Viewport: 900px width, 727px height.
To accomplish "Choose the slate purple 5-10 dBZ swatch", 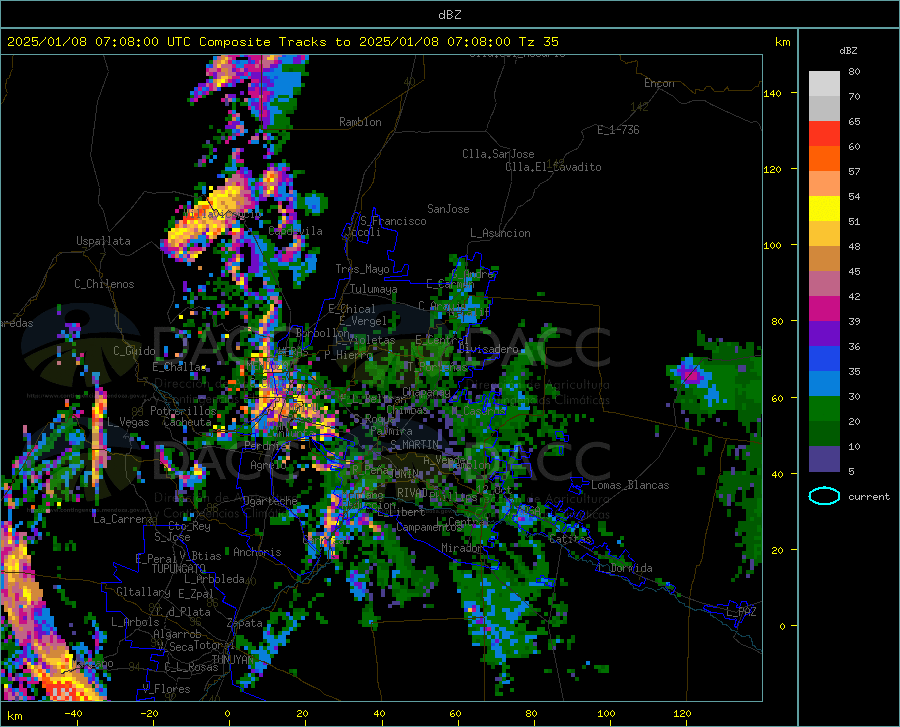I will click(824, 459).
